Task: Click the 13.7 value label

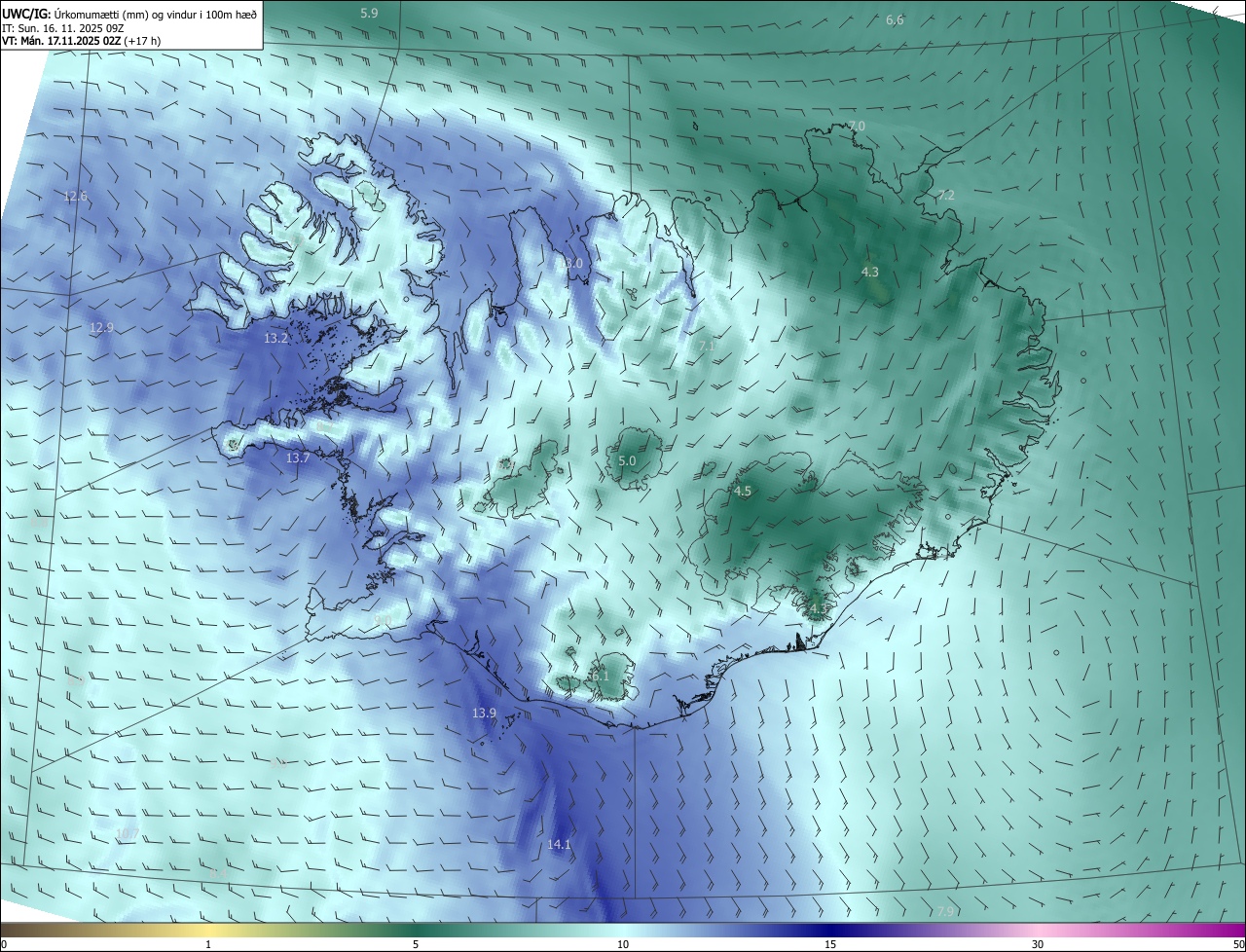Action: pyautogui.click(x=298, y=457)
